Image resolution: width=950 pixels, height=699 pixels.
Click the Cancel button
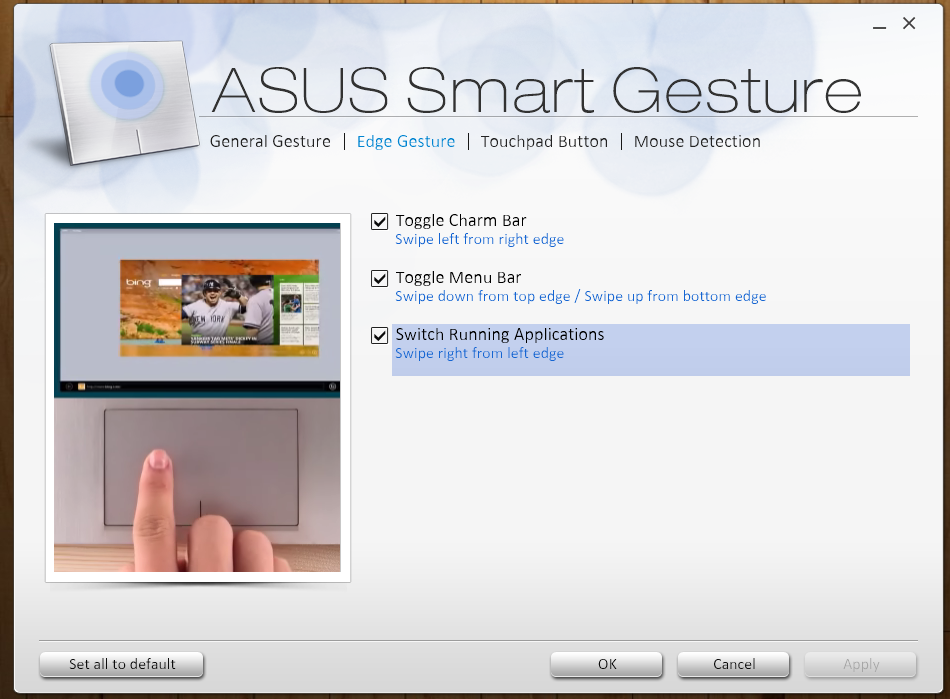point(734,664)
